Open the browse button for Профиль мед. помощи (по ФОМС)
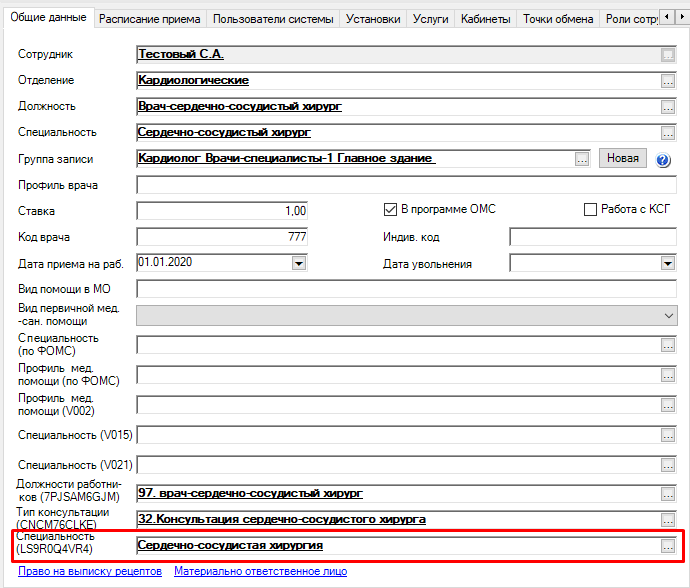 click(x=668, y=375)
